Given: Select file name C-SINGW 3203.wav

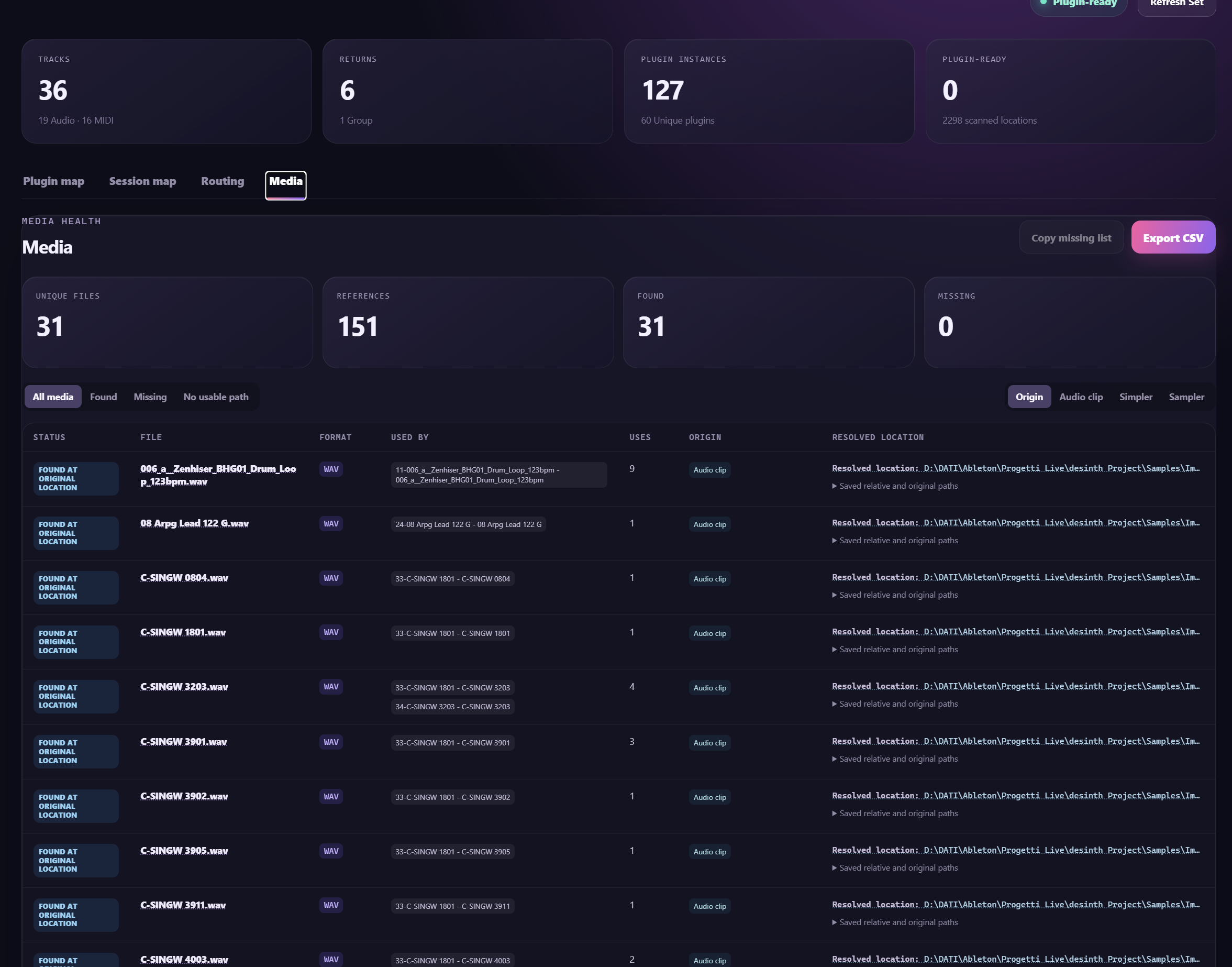Looking at the screenshot, I should [x=184, y=686].
